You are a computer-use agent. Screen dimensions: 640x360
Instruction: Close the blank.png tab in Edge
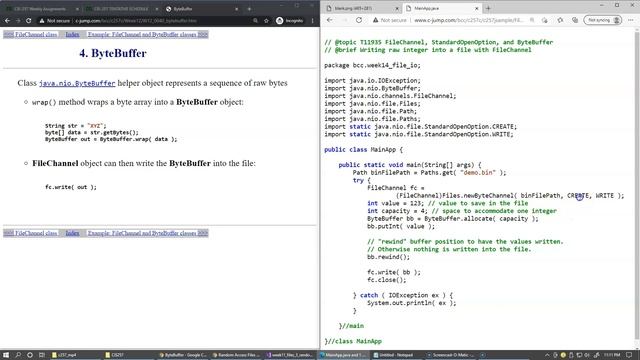(x=397, y=8)
